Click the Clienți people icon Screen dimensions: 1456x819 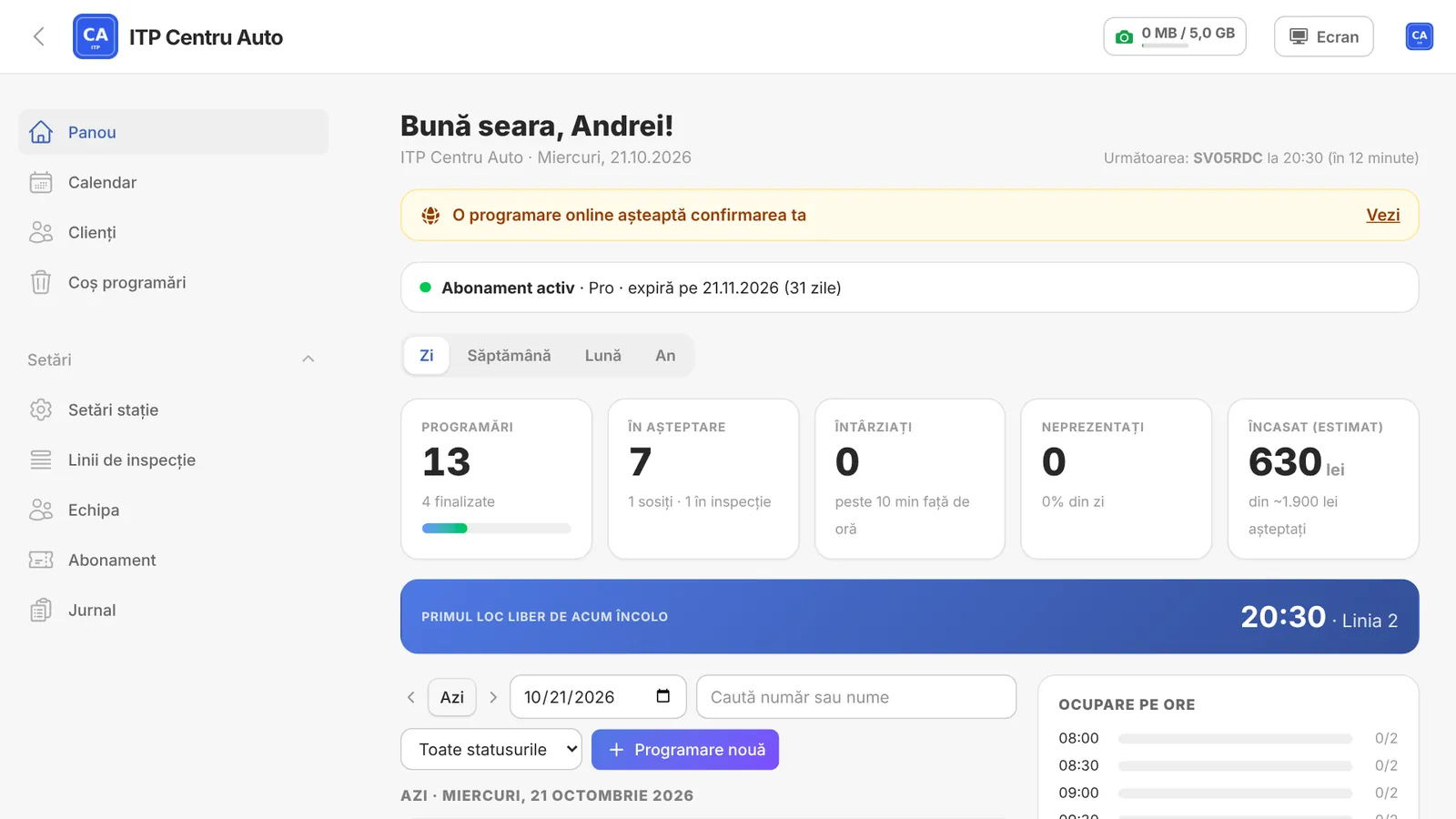tap(41, 232)
